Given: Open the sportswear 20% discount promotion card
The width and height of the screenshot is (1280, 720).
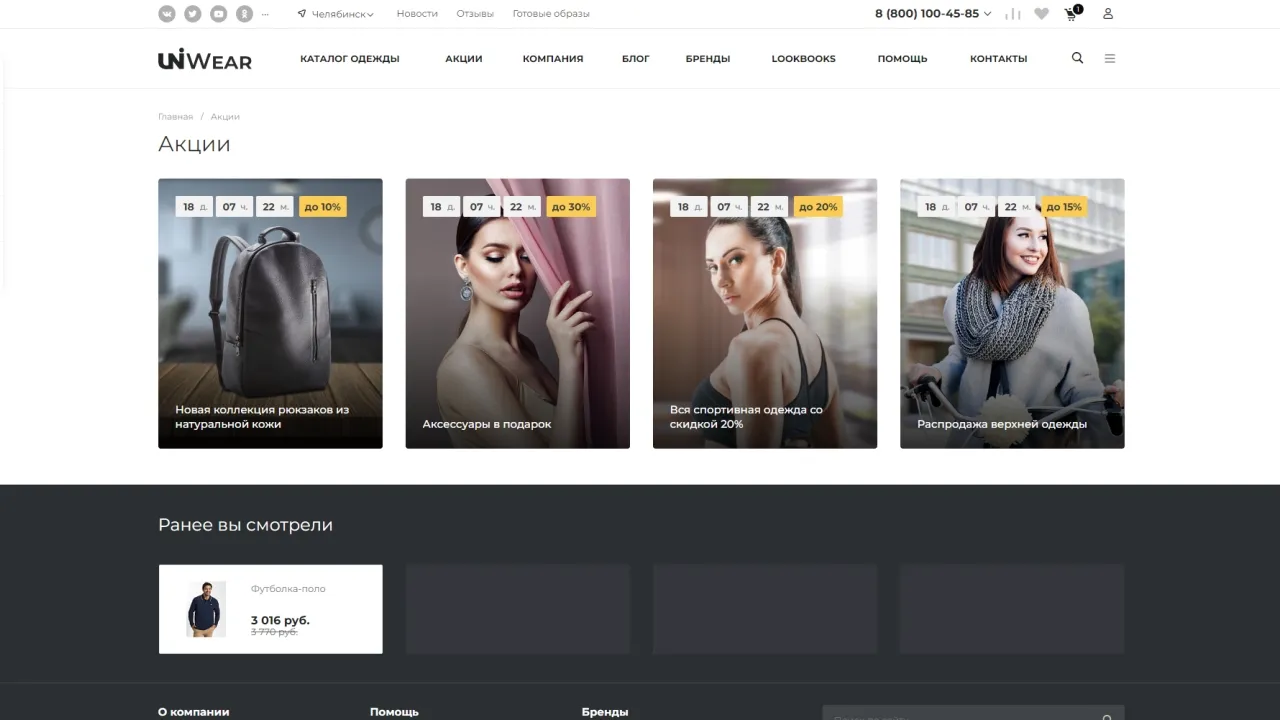Looking at the screenshot, I should 765,313.
